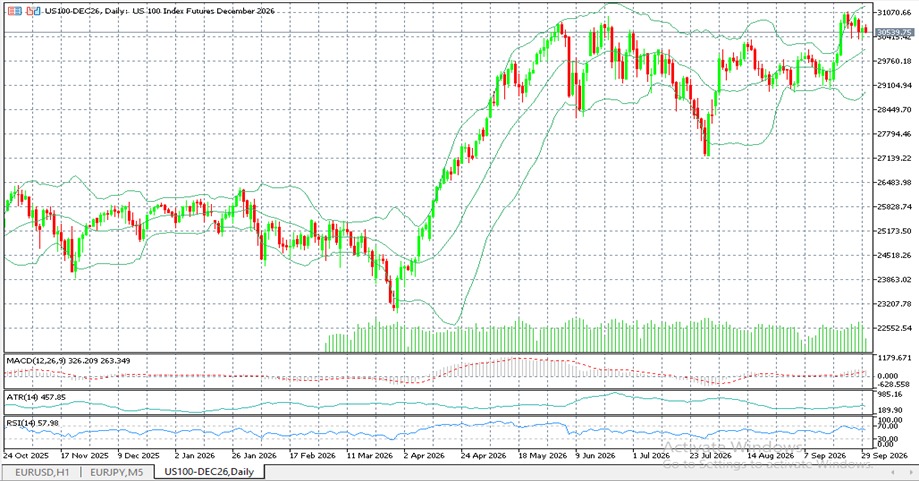Switch to the EURJPY,M5 chart tab
919x481 pixels.
point(118,472)
